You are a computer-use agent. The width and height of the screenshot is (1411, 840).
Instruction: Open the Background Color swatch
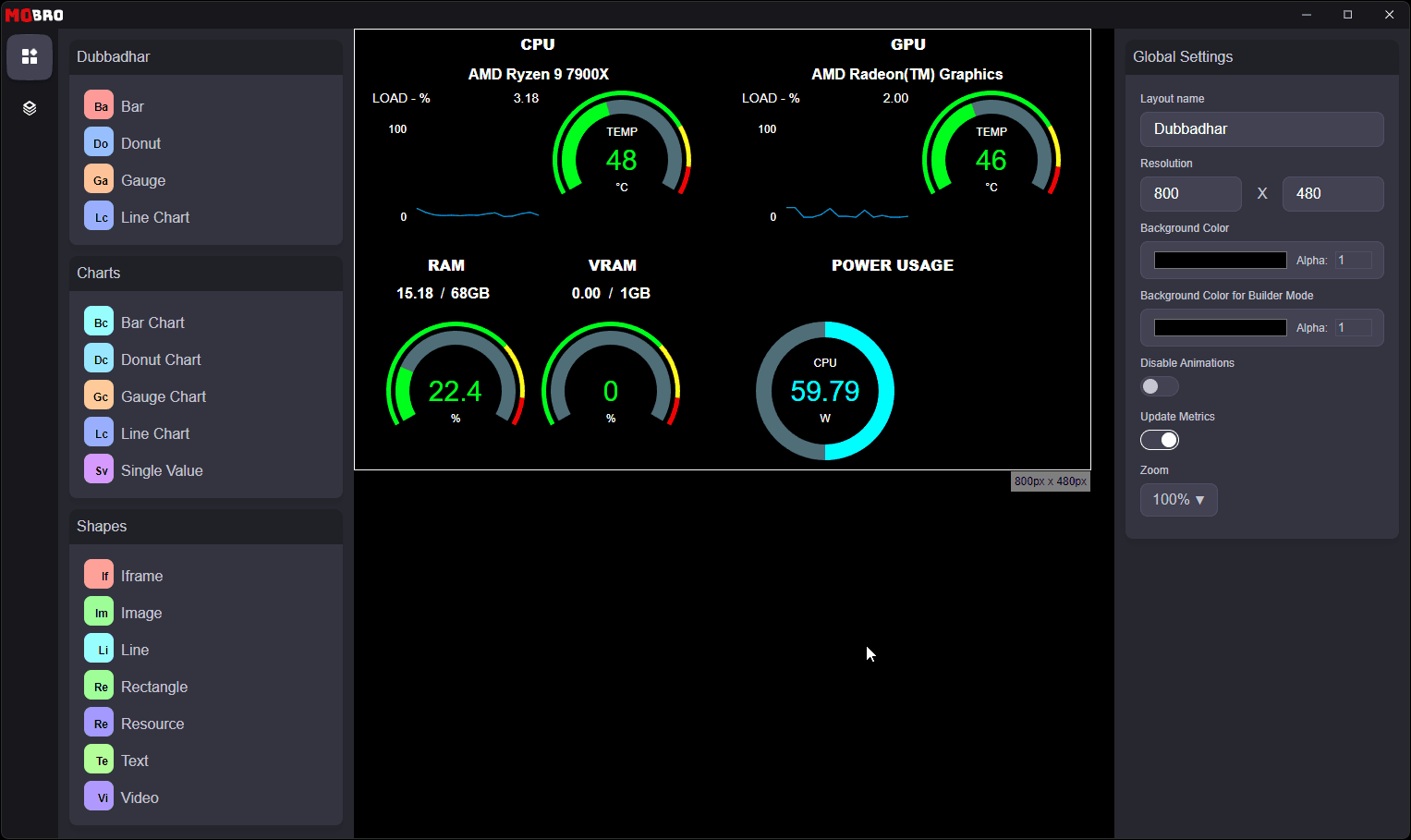click(x=1220, y=261)
